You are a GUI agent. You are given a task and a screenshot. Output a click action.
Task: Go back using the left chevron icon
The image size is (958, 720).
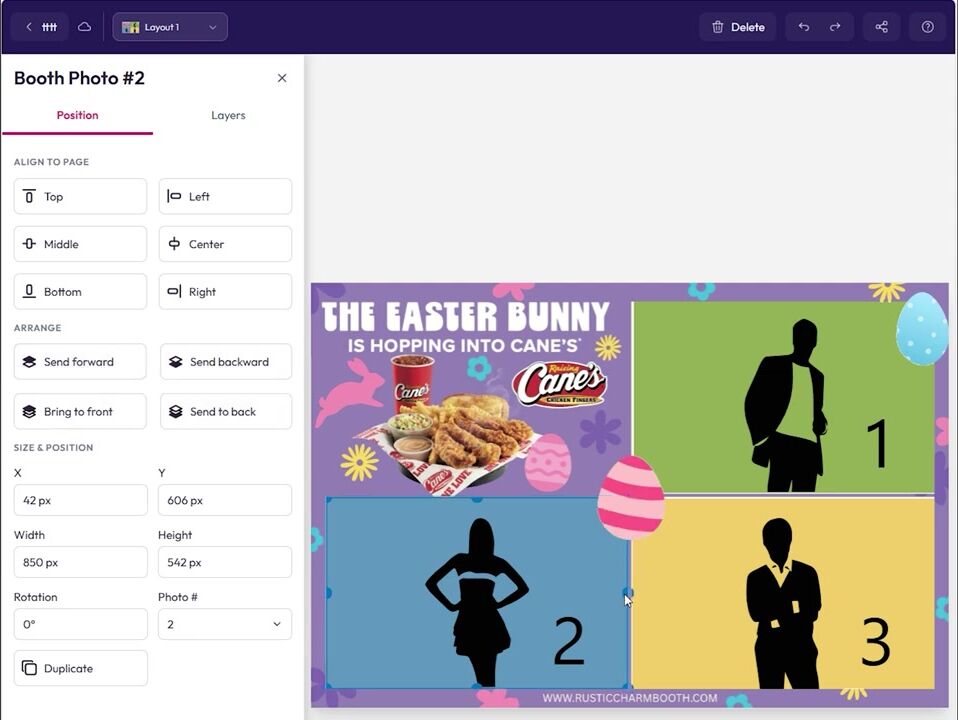click(x=29, y=27)
